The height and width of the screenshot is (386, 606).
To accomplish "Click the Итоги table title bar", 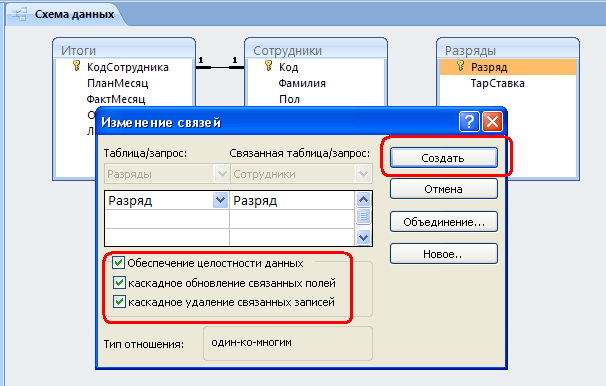I will [124, 50].
